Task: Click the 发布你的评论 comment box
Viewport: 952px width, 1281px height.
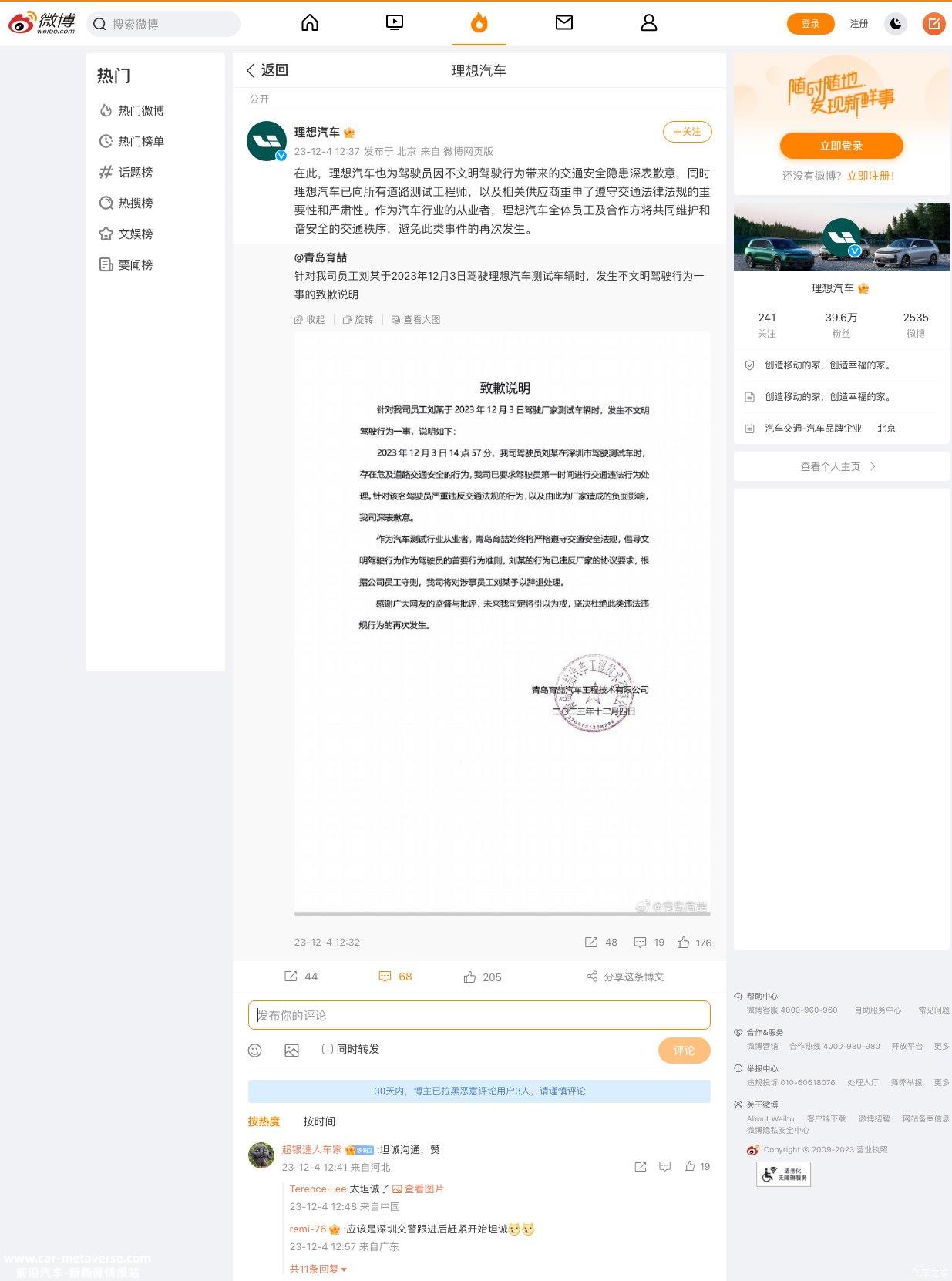Action: tap(479, 1015)
